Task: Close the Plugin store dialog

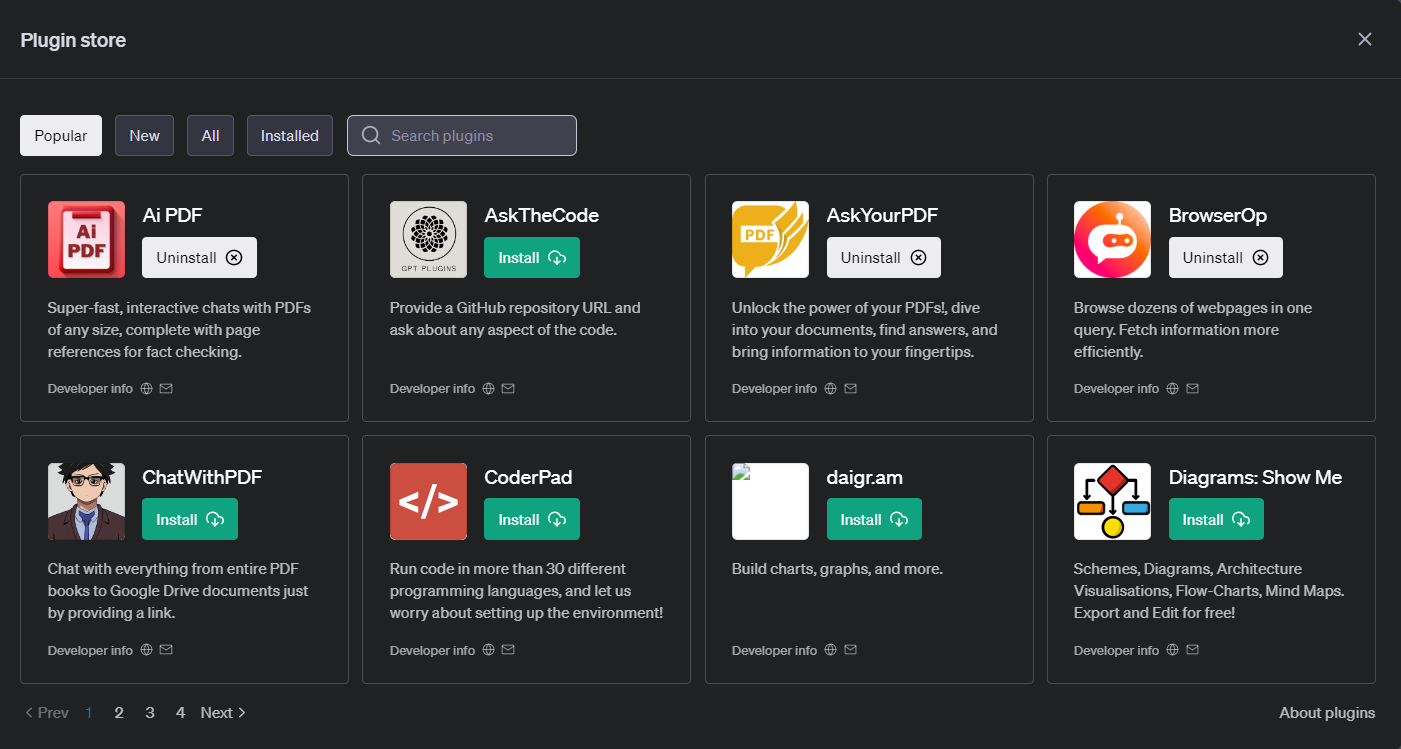Action: click(1365, 39)
